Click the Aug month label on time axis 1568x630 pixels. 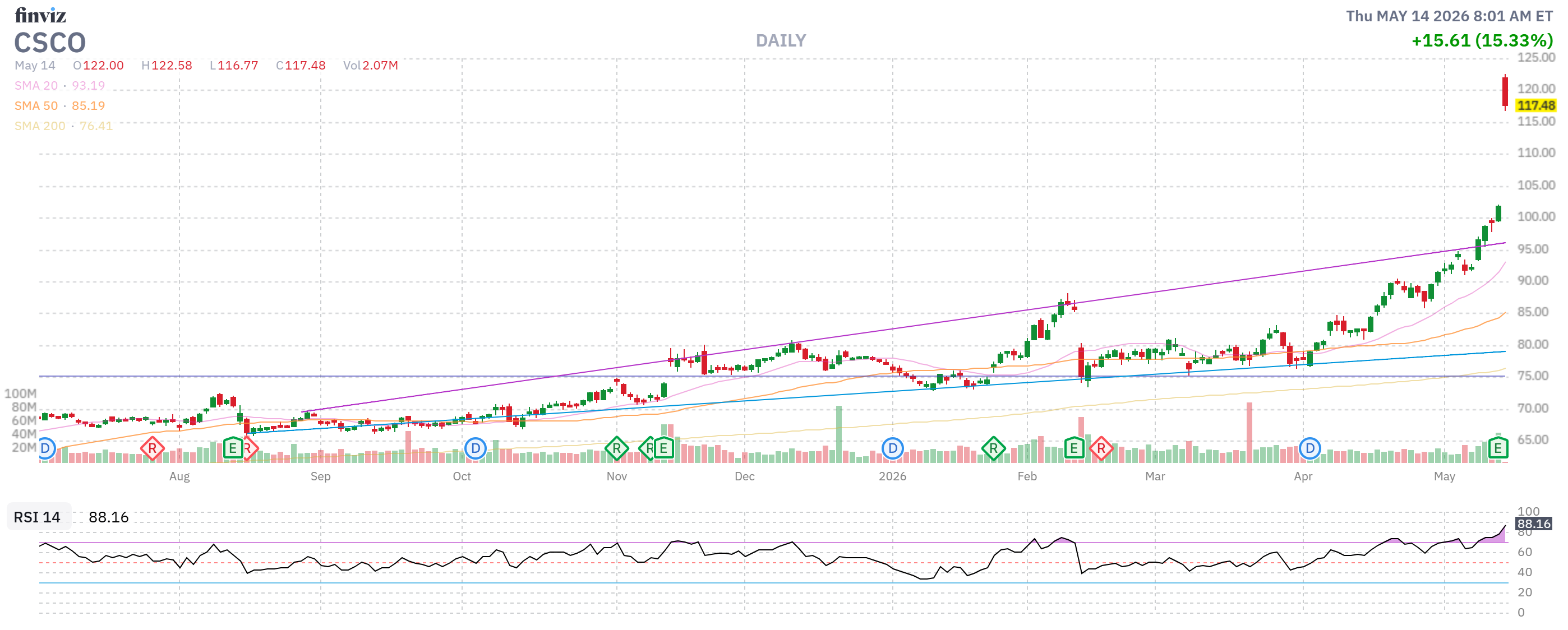click(x=179, y=476)
